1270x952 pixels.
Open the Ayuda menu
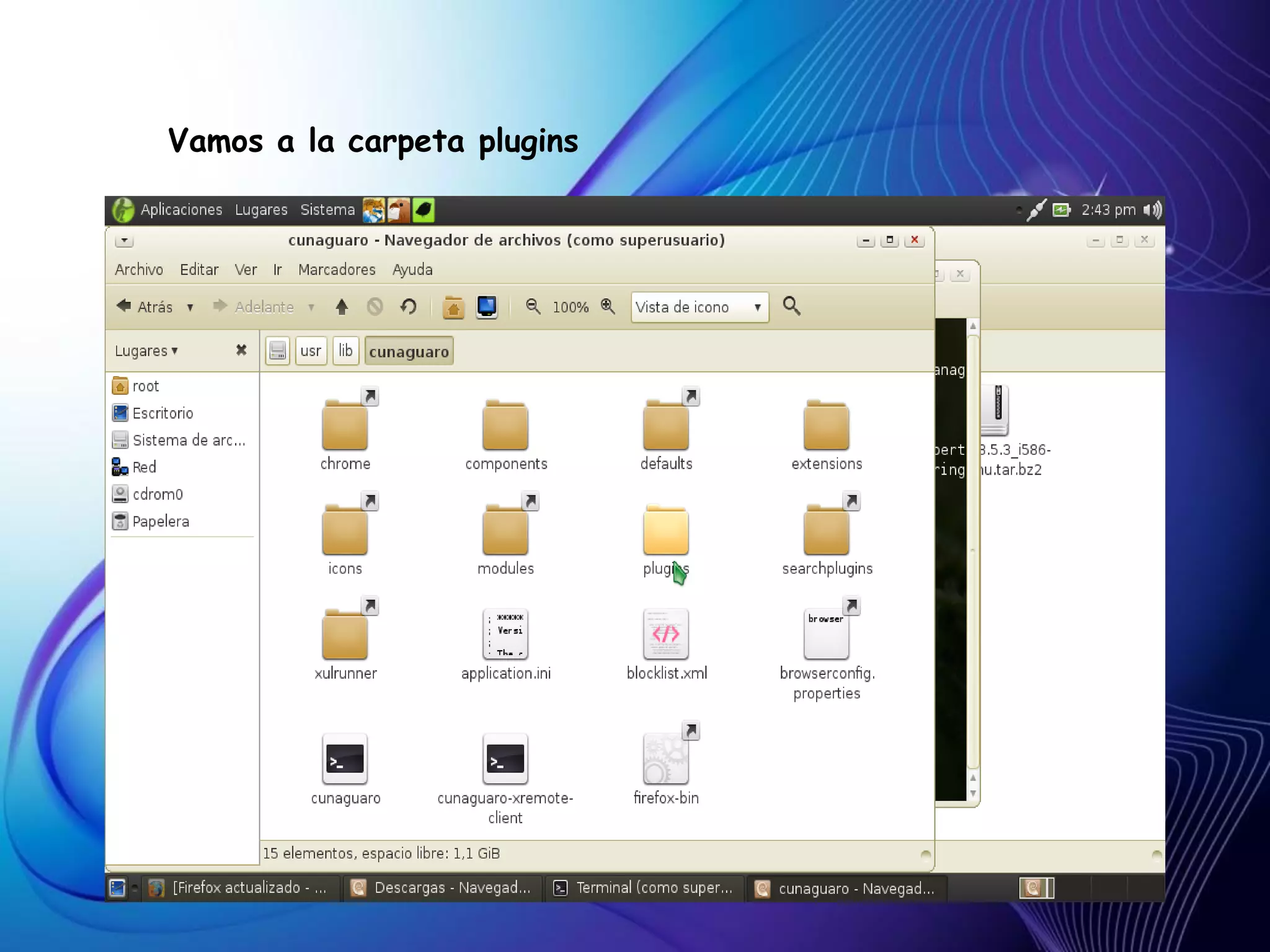tap(412, 270)
